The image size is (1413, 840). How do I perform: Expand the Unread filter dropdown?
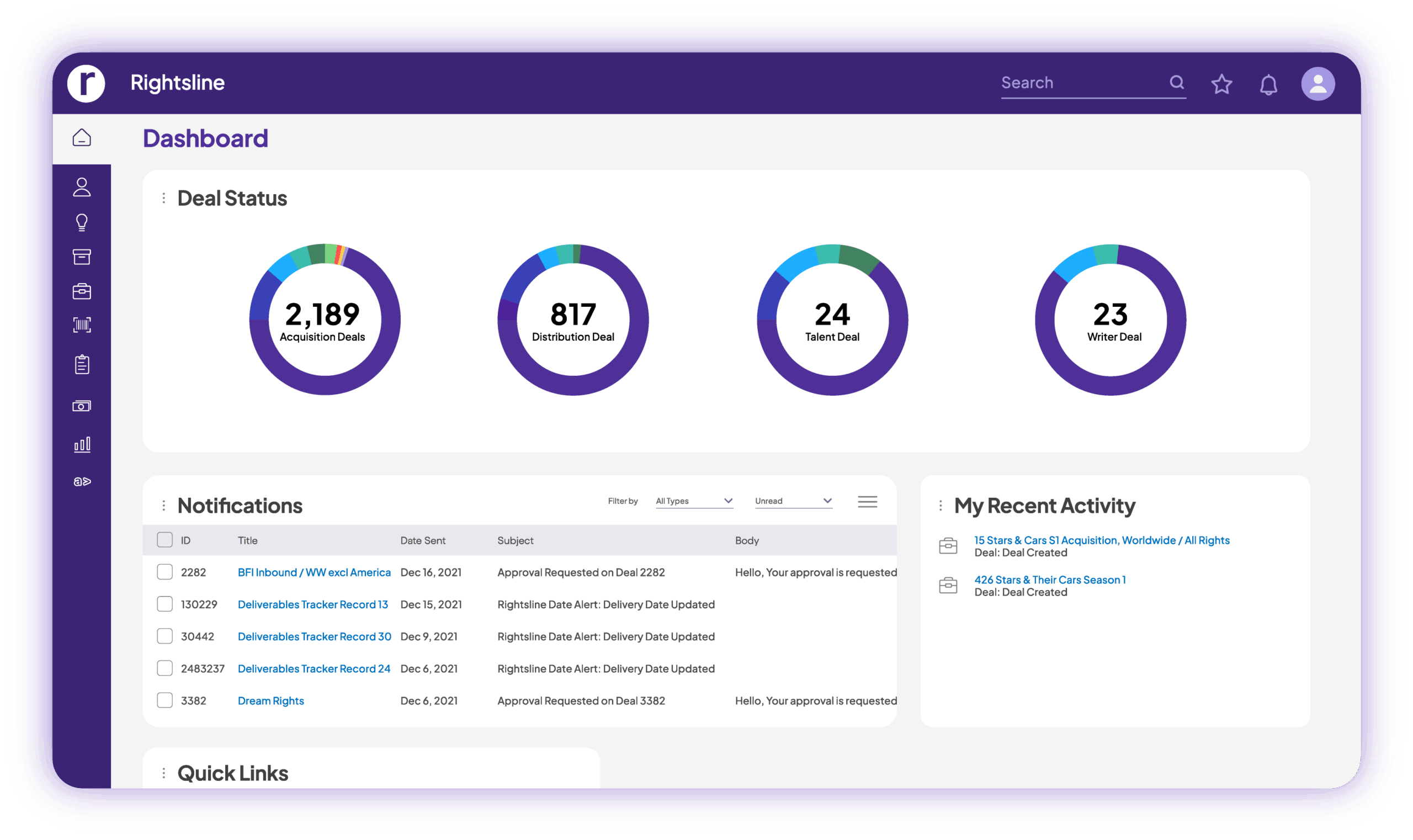coord(793,501)
